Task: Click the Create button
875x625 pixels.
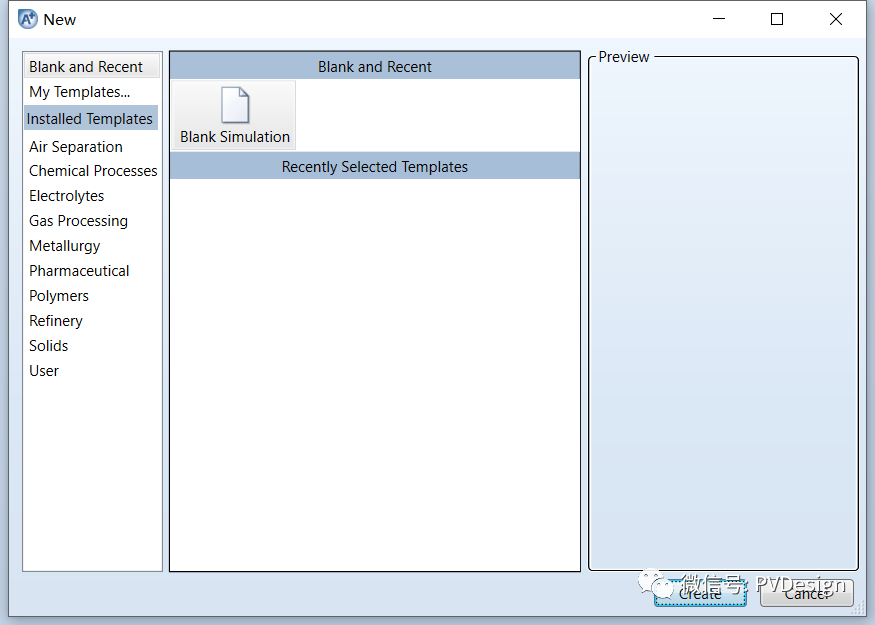Action: pos(700,593)
